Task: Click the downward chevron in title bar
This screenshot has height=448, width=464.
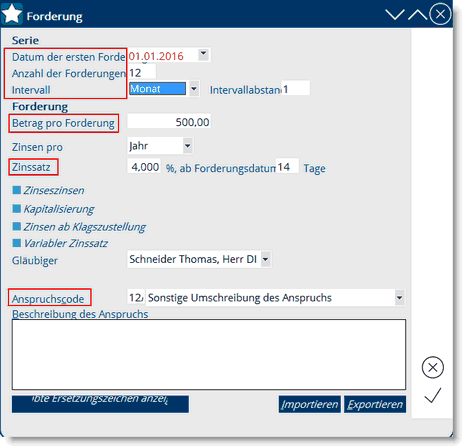Action: point(395,14)
